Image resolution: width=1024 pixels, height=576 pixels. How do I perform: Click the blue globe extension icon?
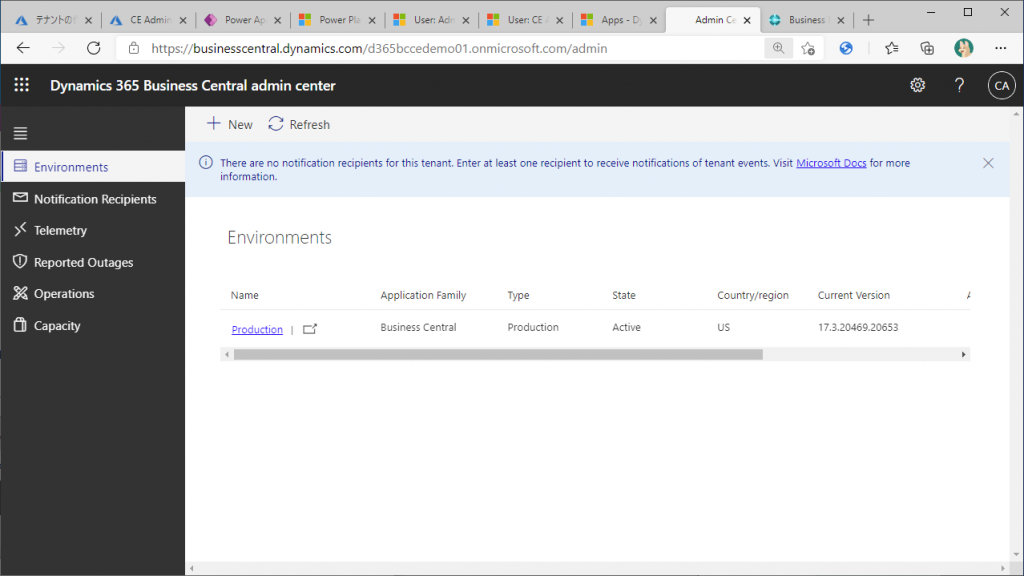(846, 48)
